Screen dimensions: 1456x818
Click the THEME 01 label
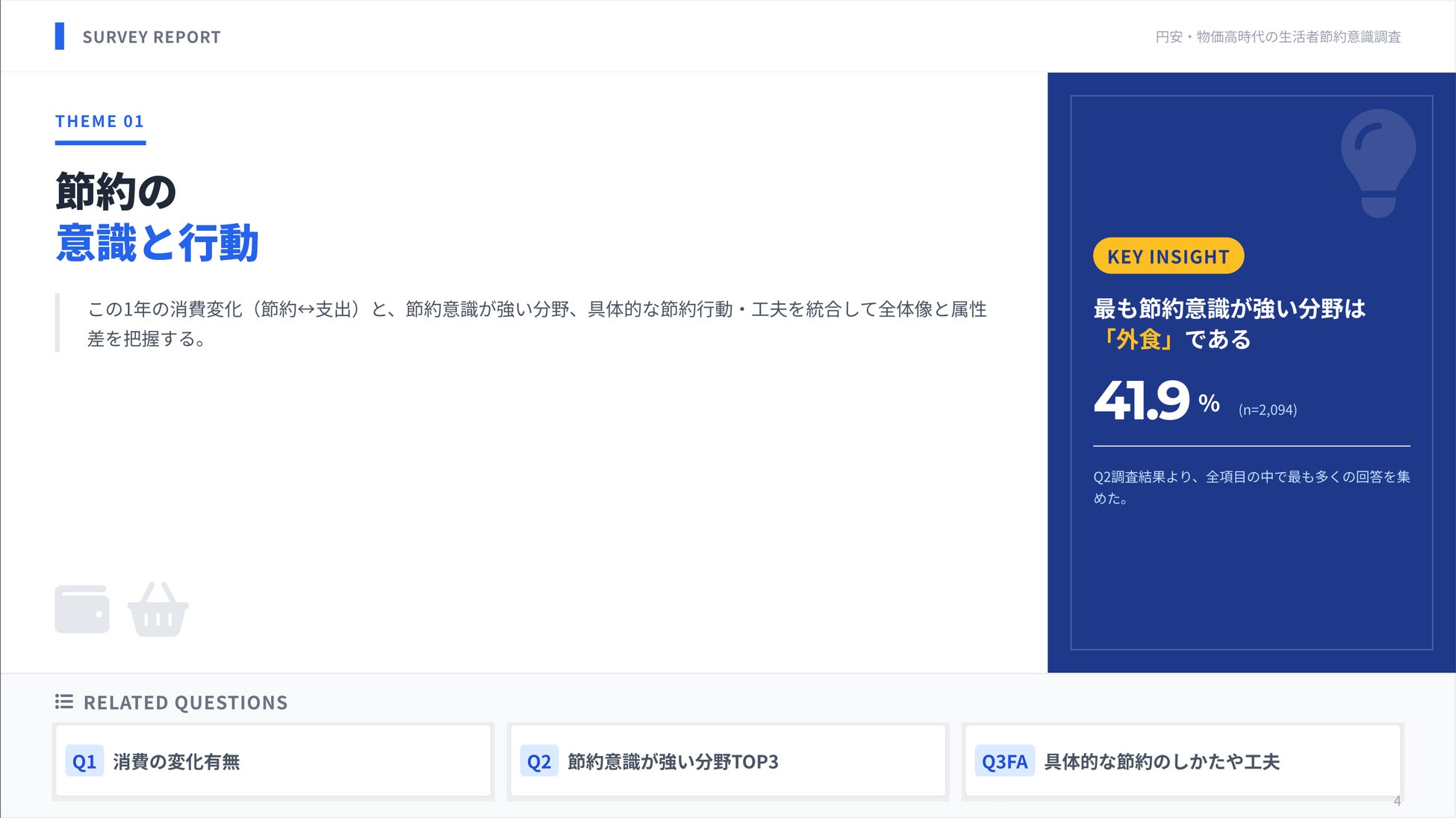[x=99, y=121]
